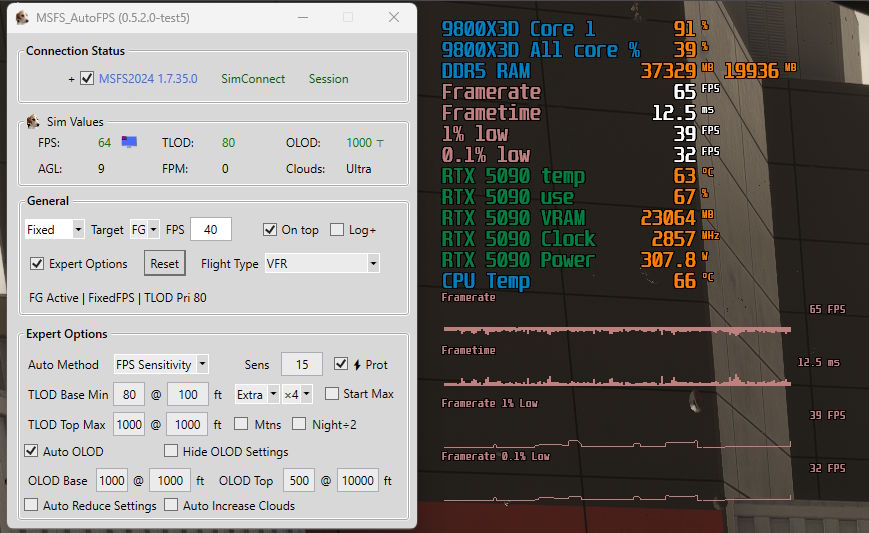Click the OLOD Top value field 500

click(x=299, y=480)
